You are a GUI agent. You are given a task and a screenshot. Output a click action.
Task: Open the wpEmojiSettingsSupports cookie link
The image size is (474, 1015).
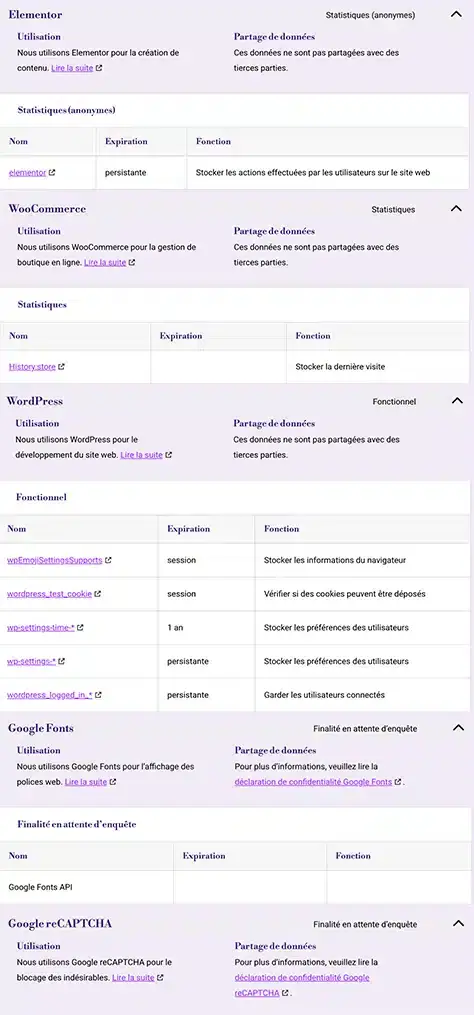tap(54, 561)
